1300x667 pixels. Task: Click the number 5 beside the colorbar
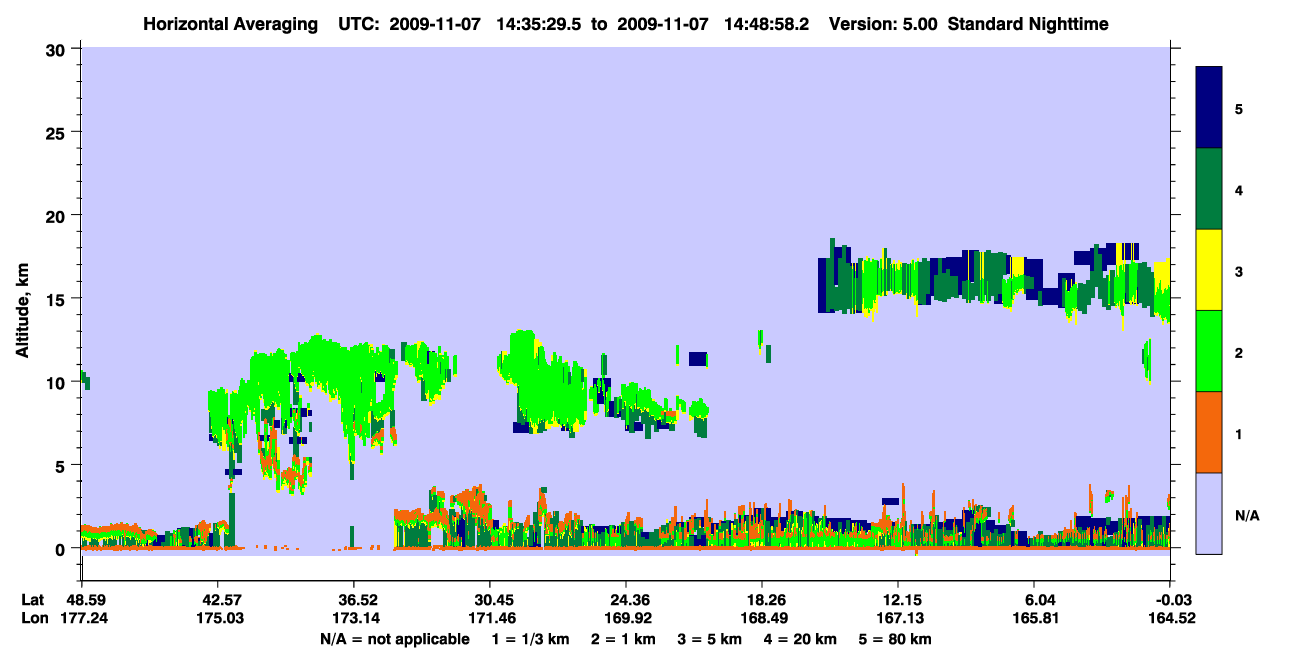point(1239,109)
